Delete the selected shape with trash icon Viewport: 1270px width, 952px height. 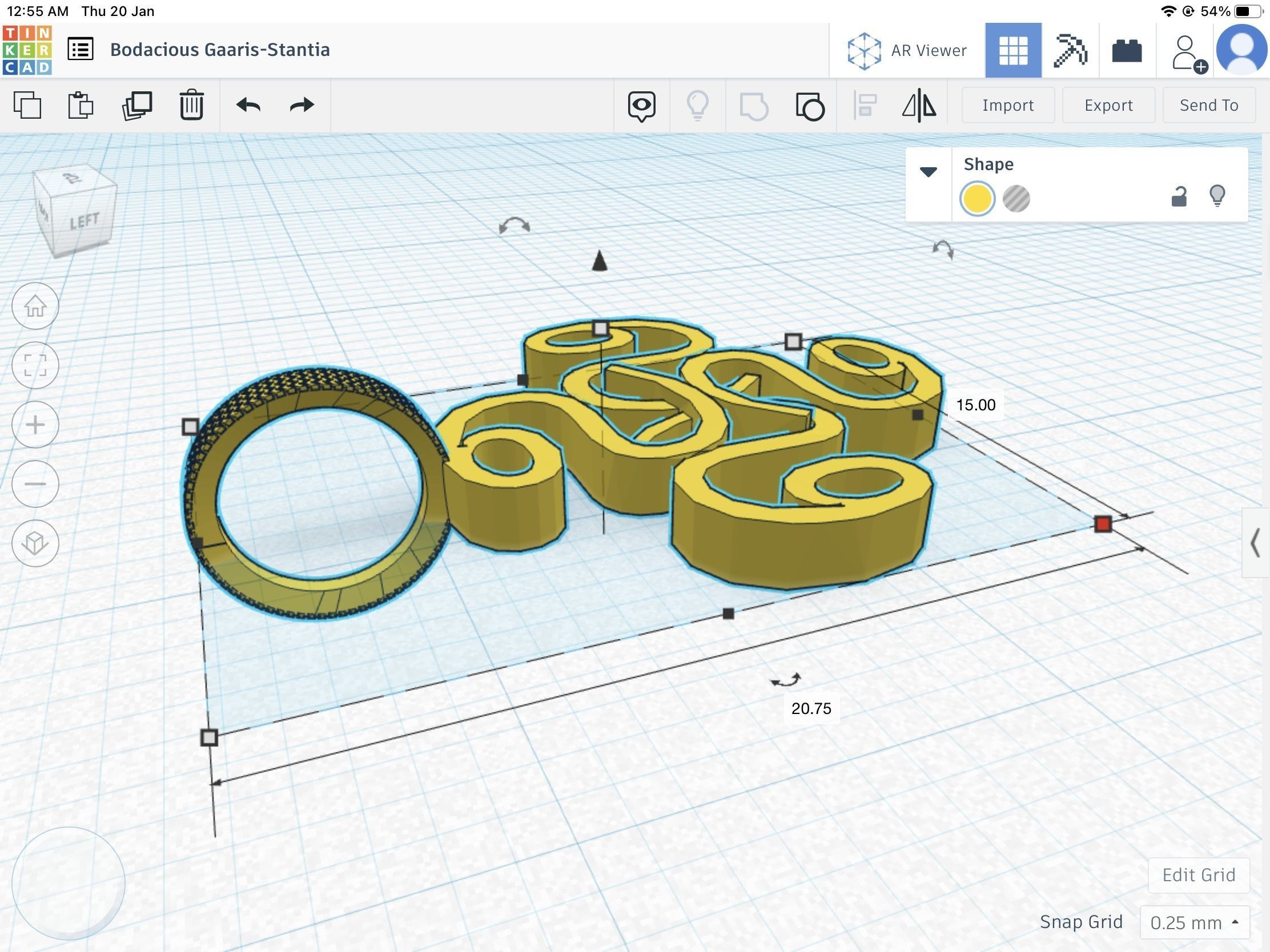click(x=191, y=105)
